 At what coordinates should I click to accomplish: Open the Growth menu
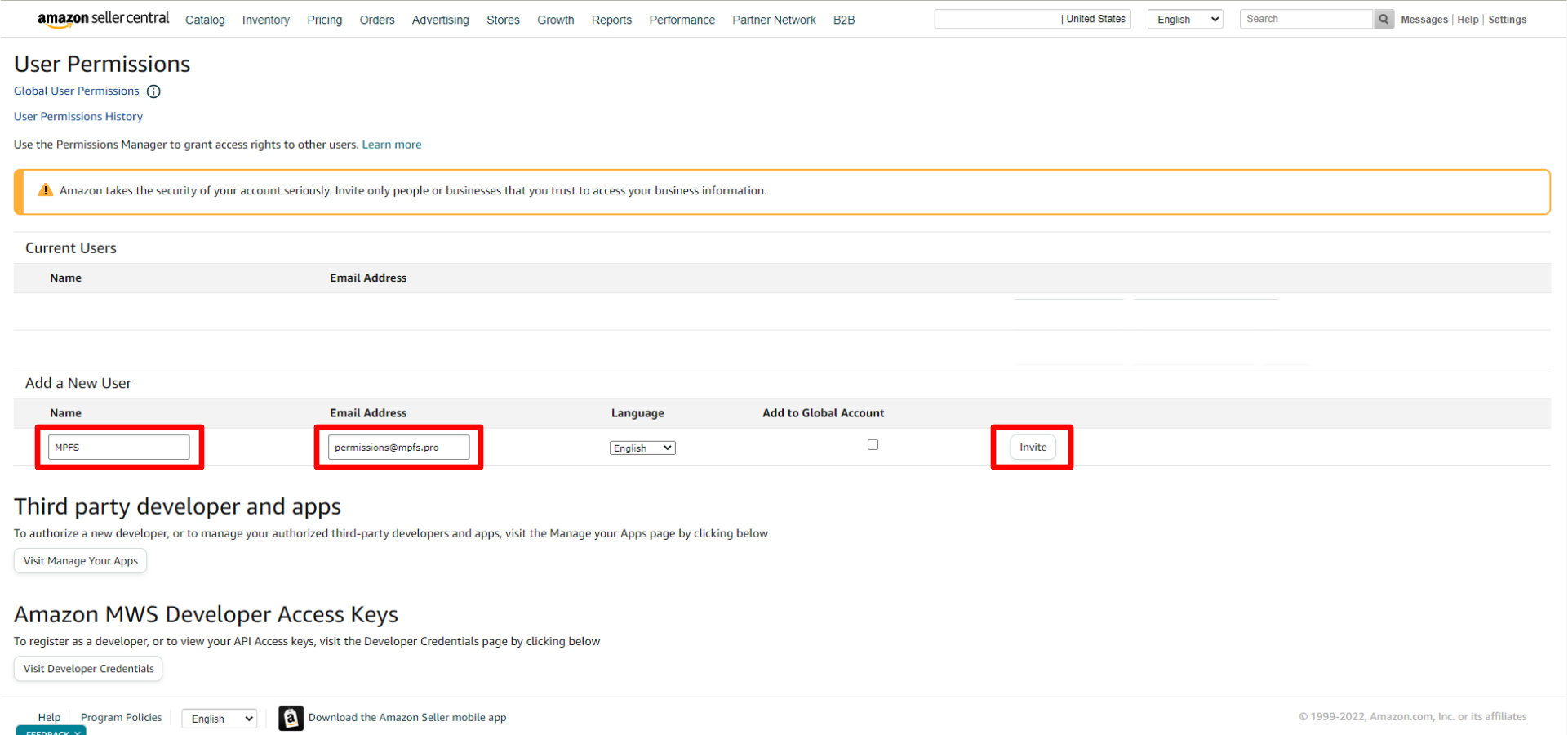pyautogui.click(x=556, y=20)
